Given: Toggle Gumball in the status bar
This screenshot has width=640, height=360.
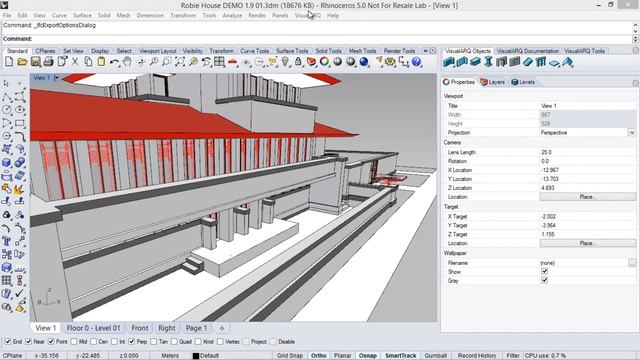Looking at the screenshot, I should (x=436, y=356).
